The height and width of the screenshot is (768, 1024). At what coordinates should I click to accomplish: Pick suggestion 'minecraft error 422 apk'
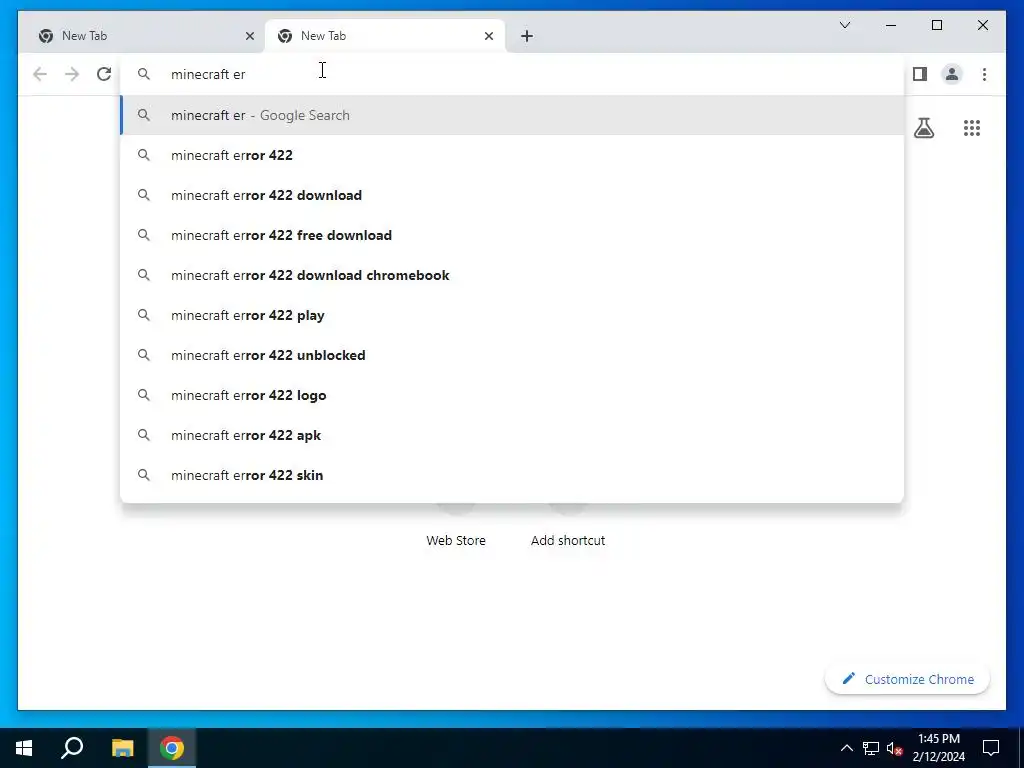[x=512, y=435]
